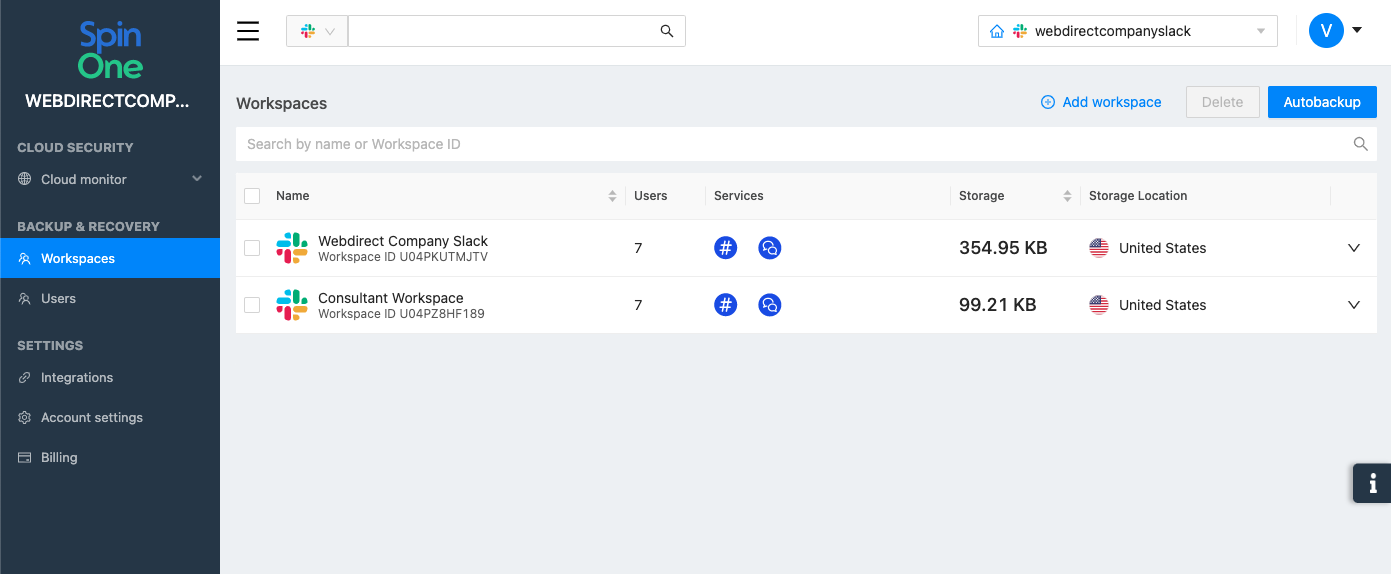Click the info icon on right edge
This screenshot has width=1391, height=574.
tap(1372, 483)
